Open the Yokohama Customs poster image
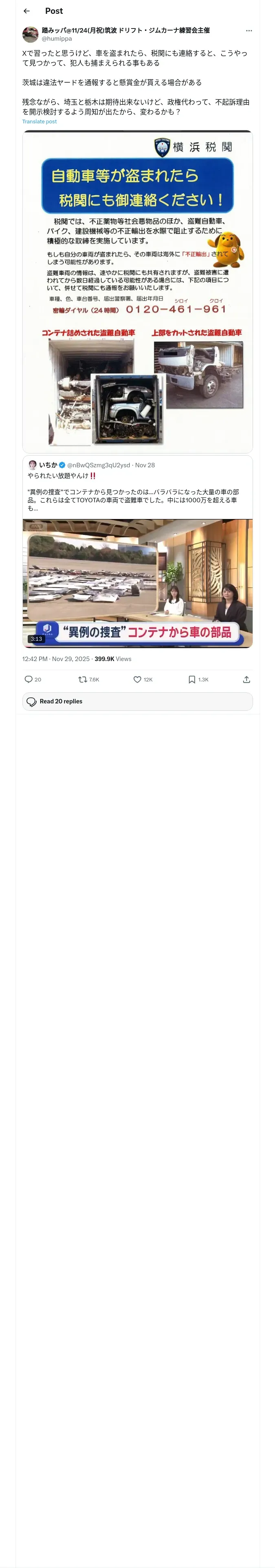This screenshot has width=275, height=1568. tap(137, 292)
